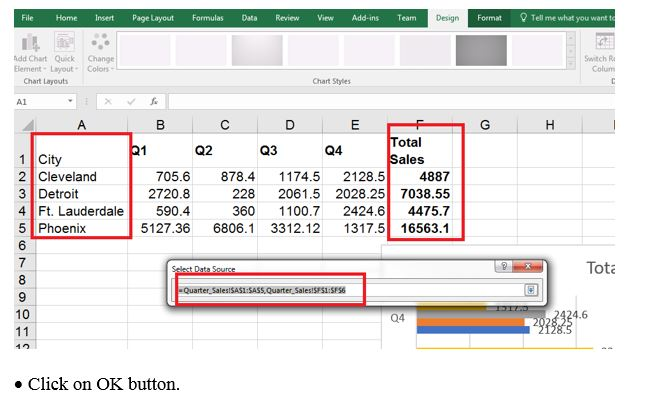Open the Add Chart Element menu

[x=30, y=53]
